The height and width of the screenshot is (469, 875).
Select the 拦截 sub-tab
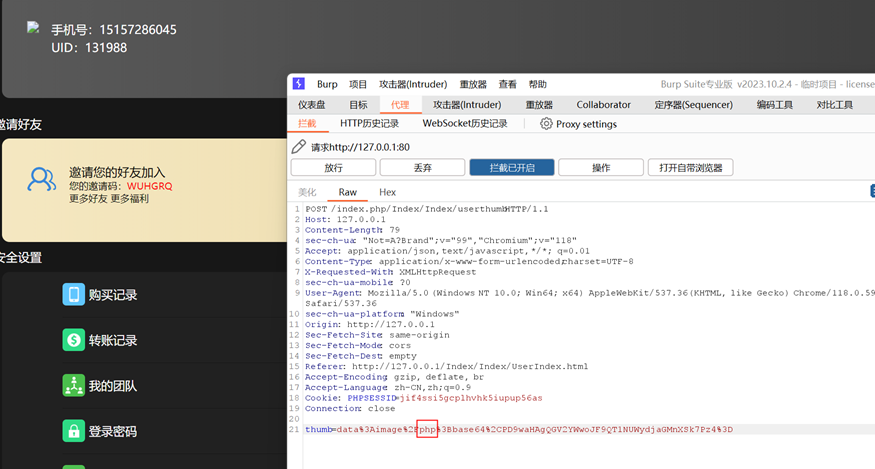307,123
